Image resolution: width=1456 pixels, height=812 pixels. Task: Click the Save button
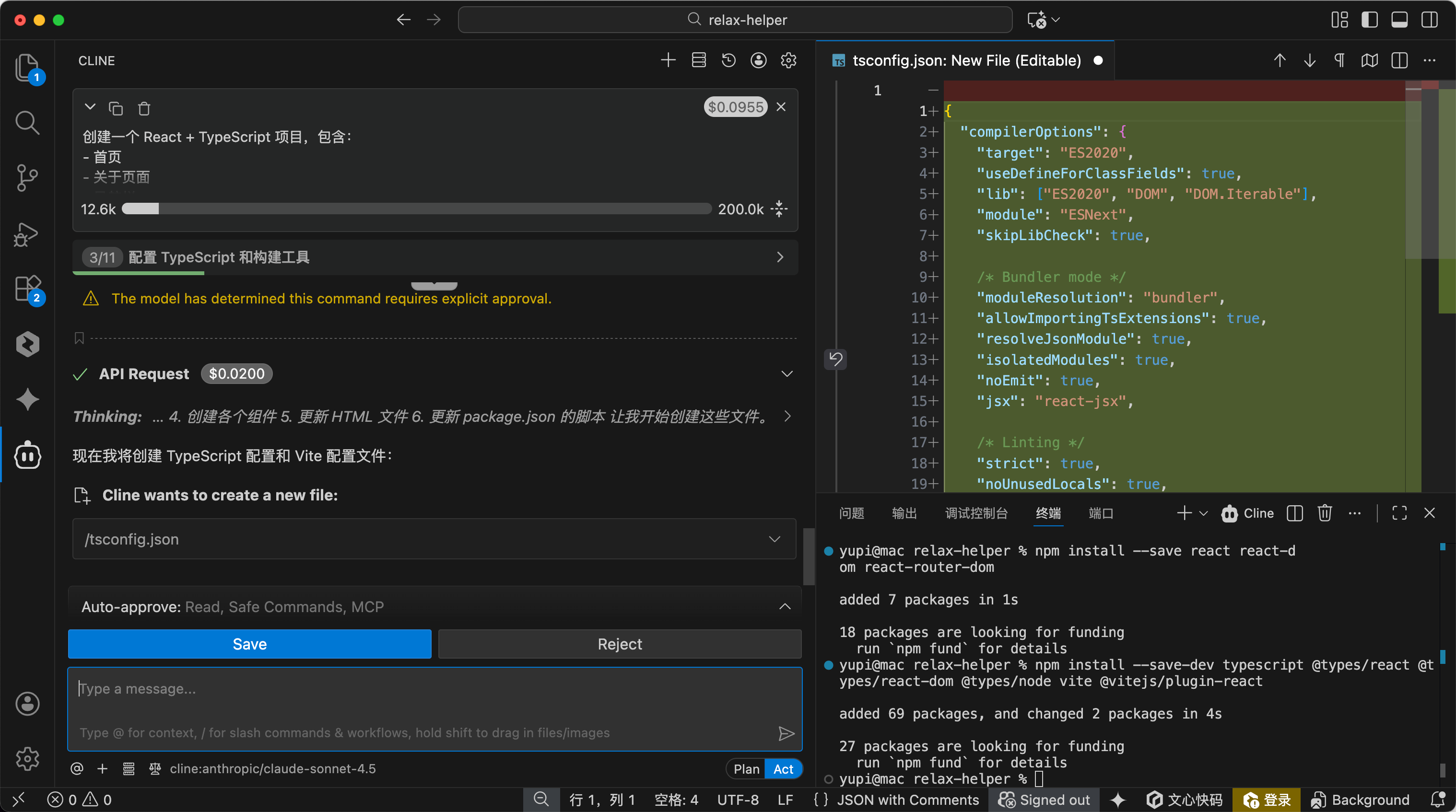pyautogui.click(x=249, y=644)
